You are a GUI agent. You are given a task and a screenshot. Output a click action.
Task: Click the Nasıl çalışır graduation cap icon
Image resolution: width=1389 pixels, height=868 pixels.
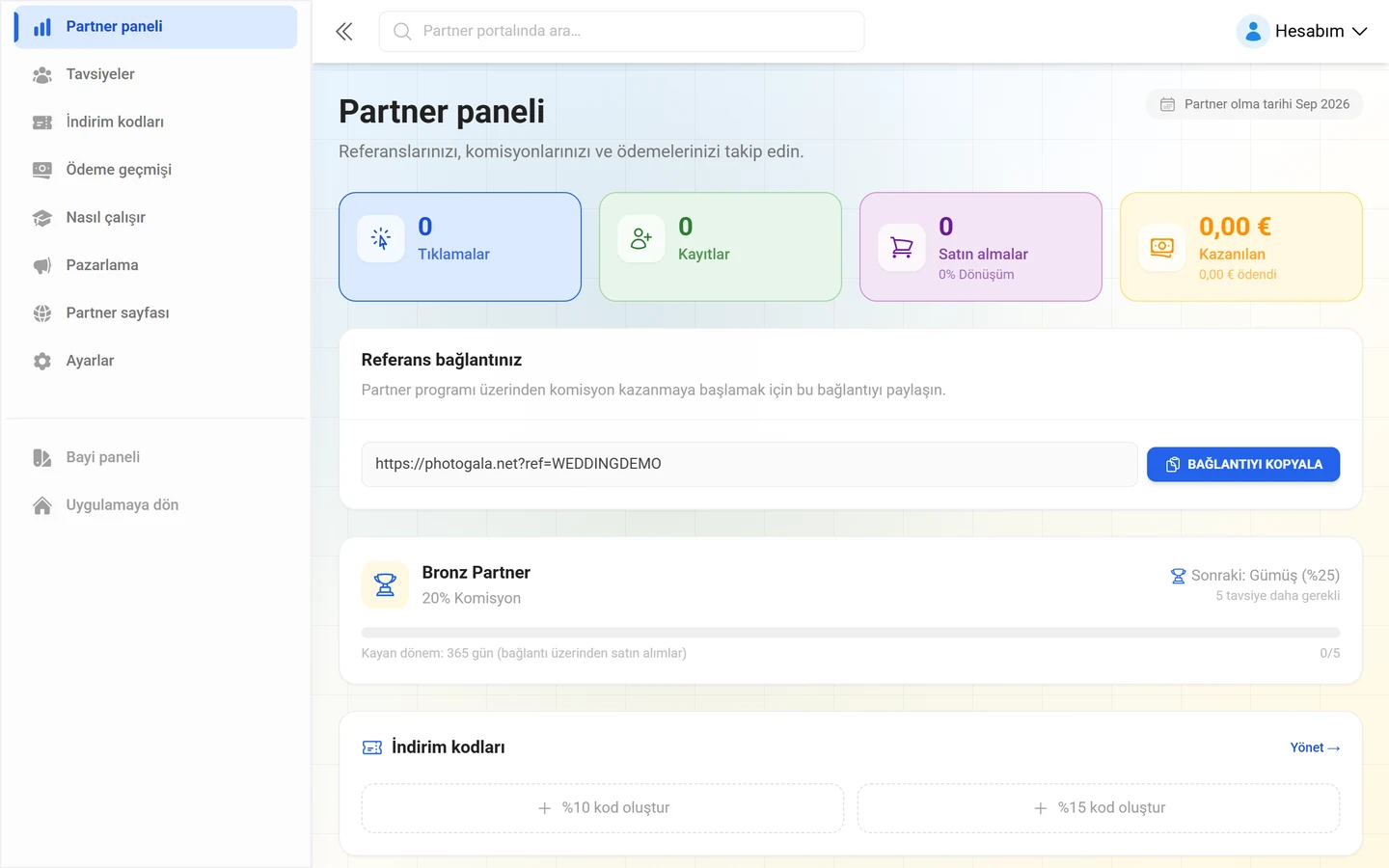tap(42, 218)
